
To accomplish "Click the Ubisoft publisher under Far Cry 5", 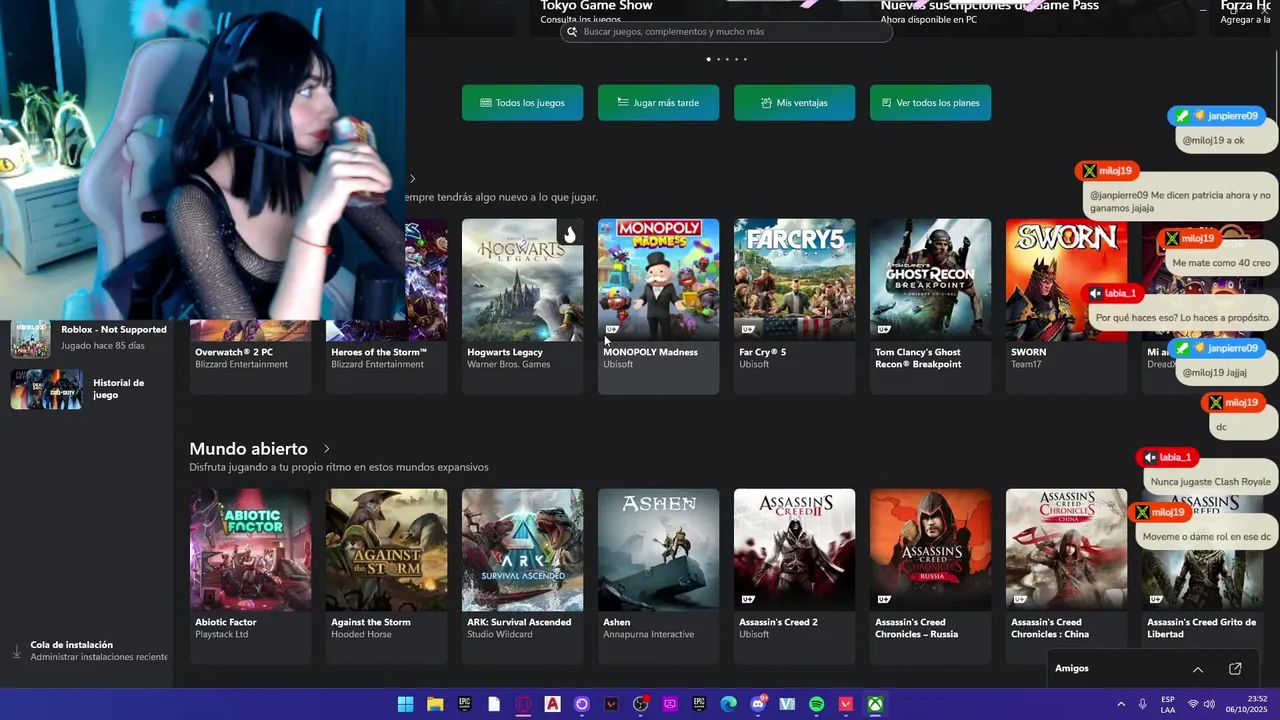I will (754, 365).
